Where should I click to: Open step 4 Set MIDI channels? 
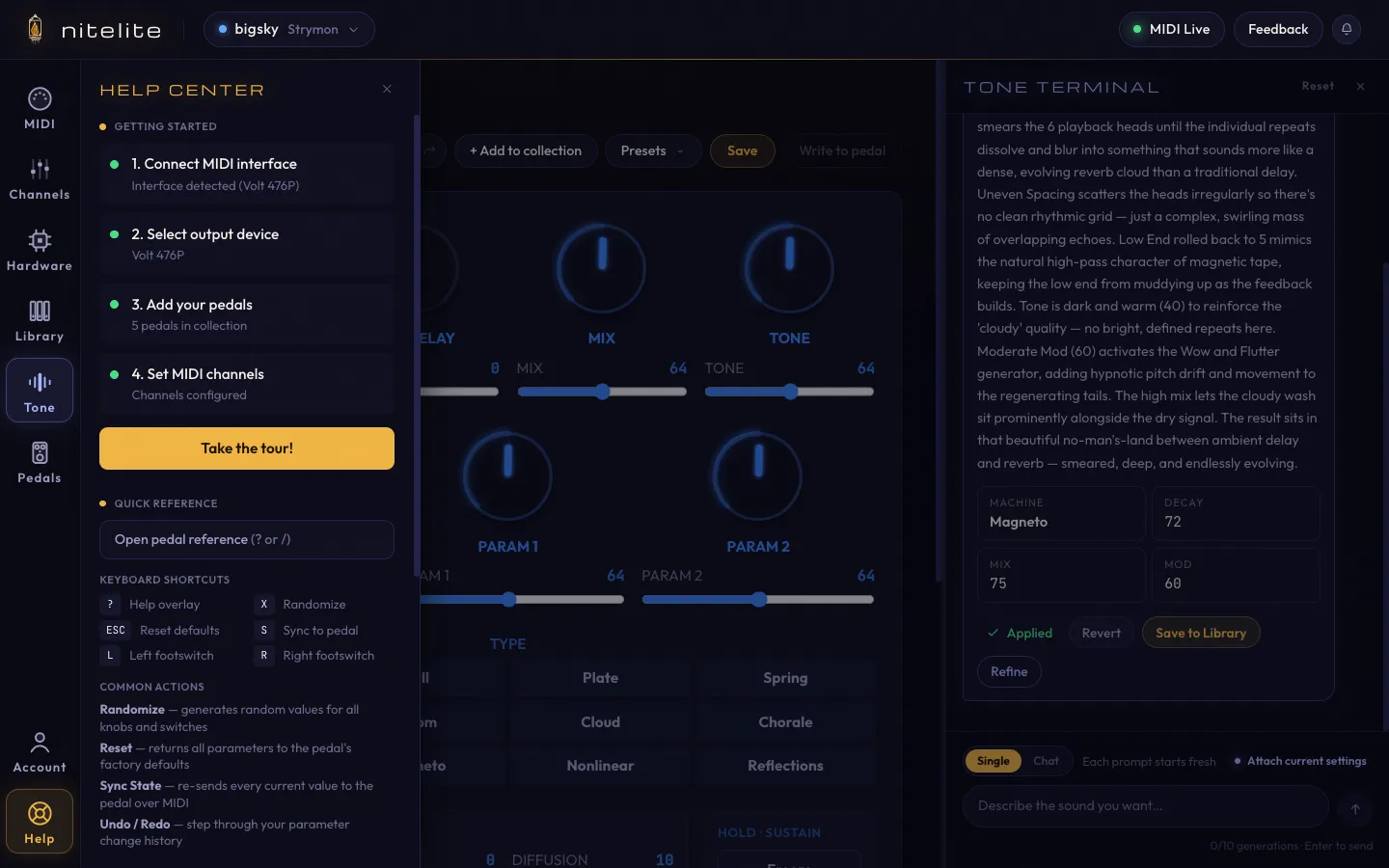pyautogui.click(x=247, y=384)
